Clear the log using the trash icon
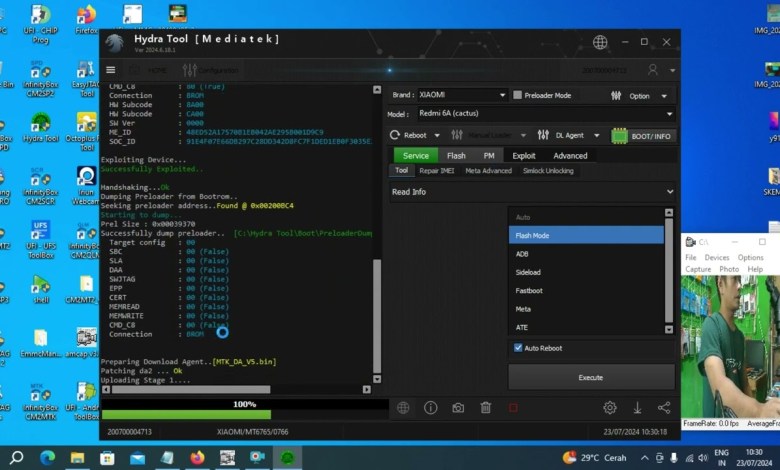The width and height of the screenshot is (780, 470). coord(485,407)
